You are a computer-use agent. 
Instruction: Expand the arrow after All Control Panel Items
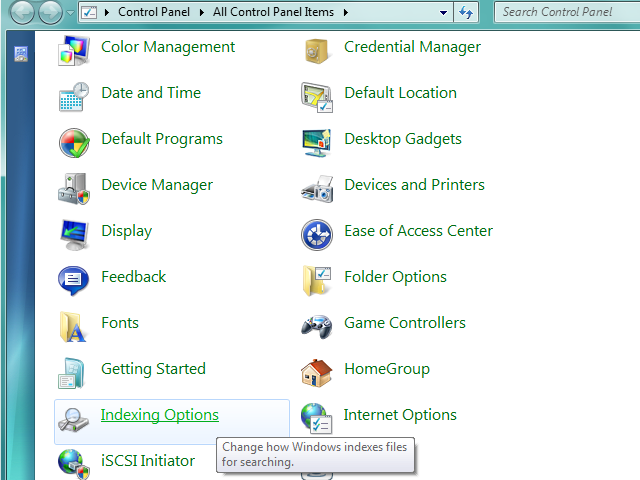point(346,12)
